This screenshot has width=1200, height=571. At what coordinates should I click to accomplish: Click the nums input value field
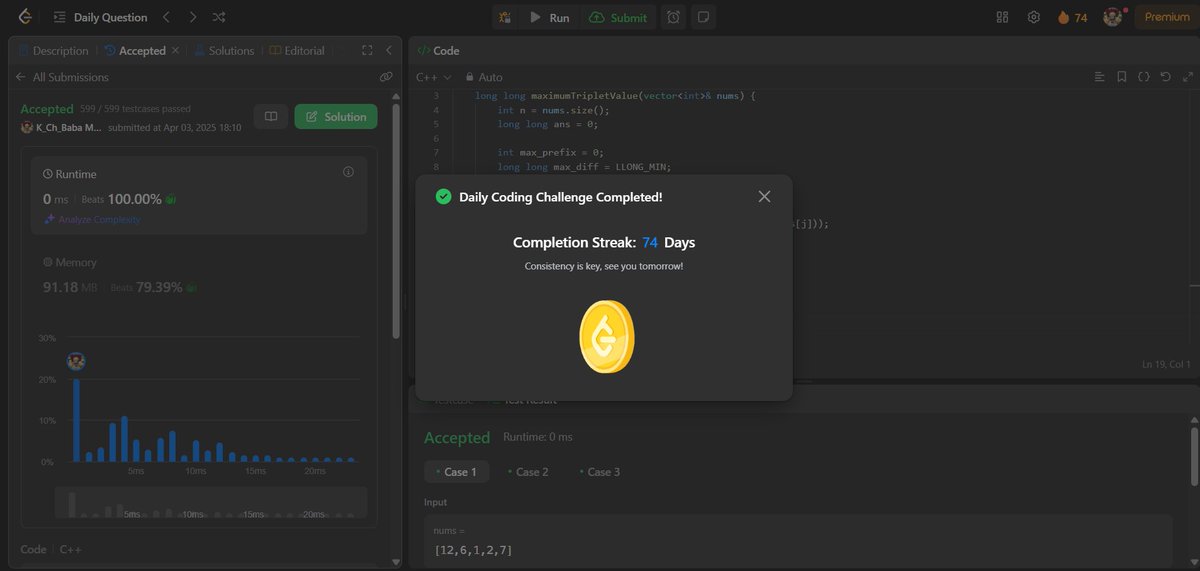coord(797,541)
